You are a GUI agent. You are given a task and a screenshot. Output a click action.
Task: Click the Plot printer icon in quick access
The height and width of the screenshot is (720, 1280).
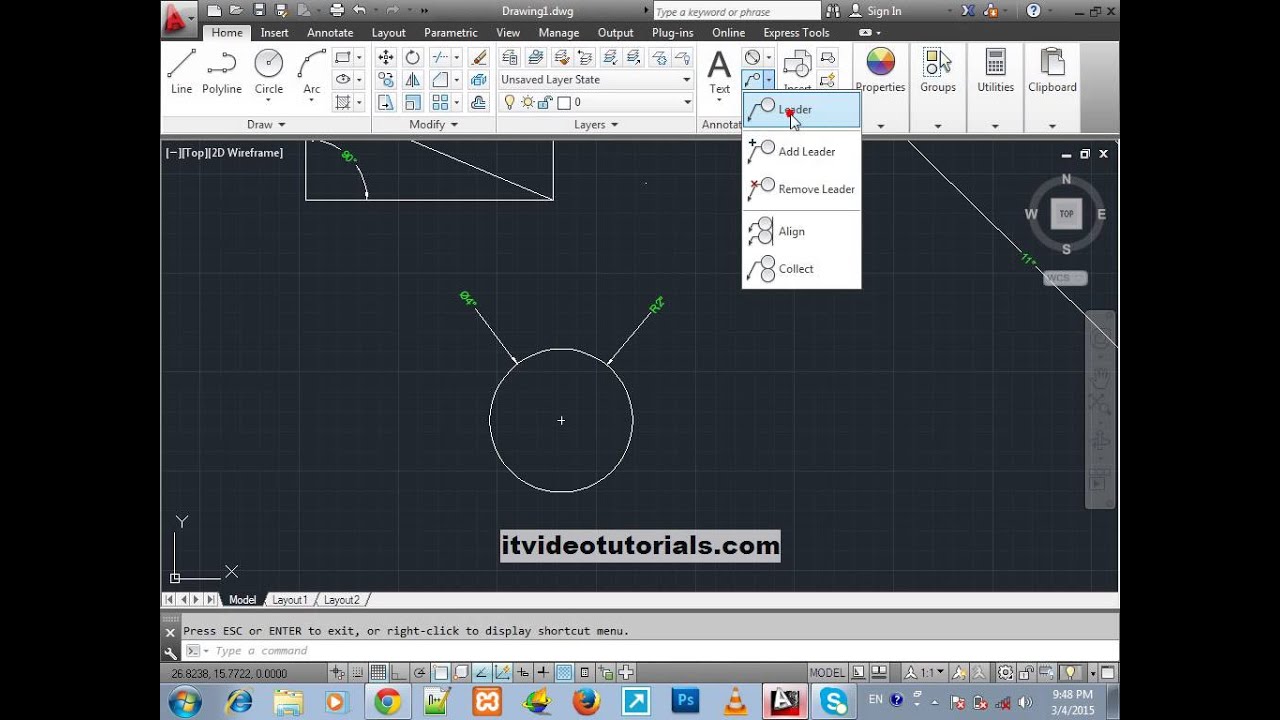point(337,11)
